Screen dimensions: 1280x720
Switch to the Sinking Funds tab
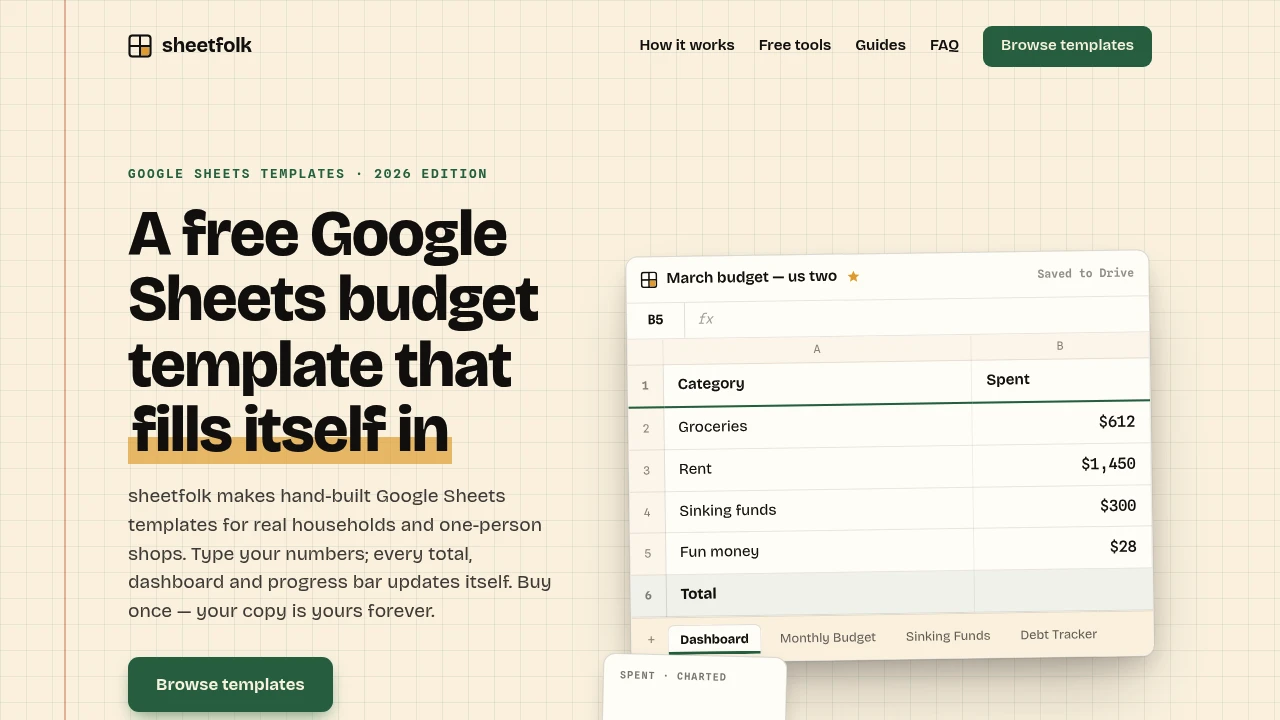tap(948, 636)
